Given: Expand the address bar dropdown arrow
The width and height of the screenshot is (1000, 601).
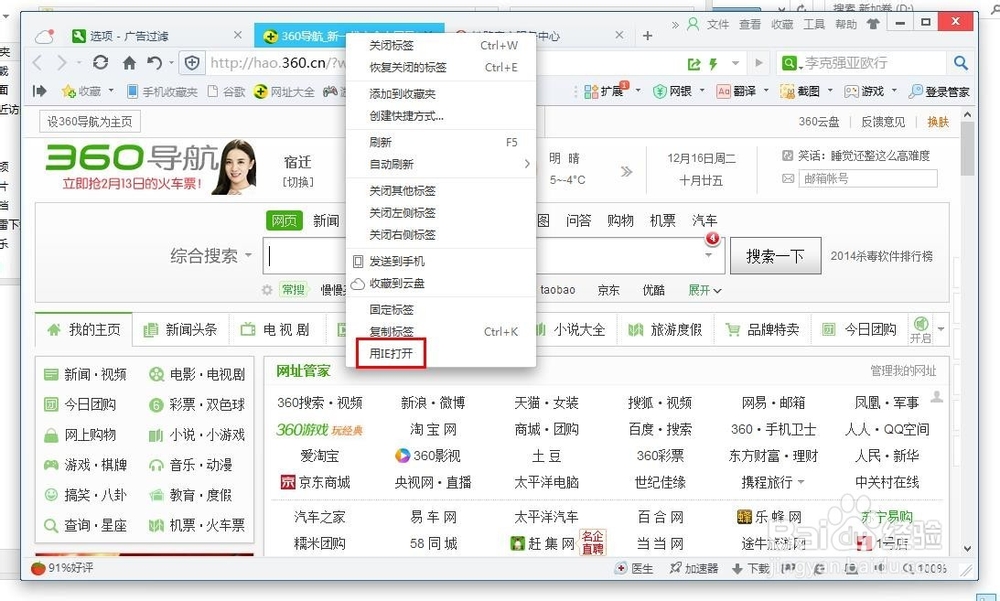Looking at the screenshot, I should (735, 63).
